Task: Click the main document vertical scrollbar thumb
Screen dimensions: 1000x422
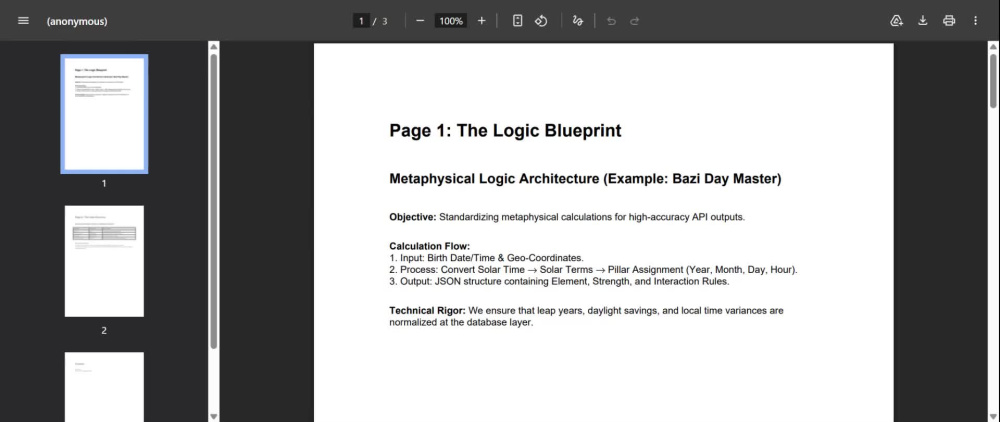Action: click(993, 81)
